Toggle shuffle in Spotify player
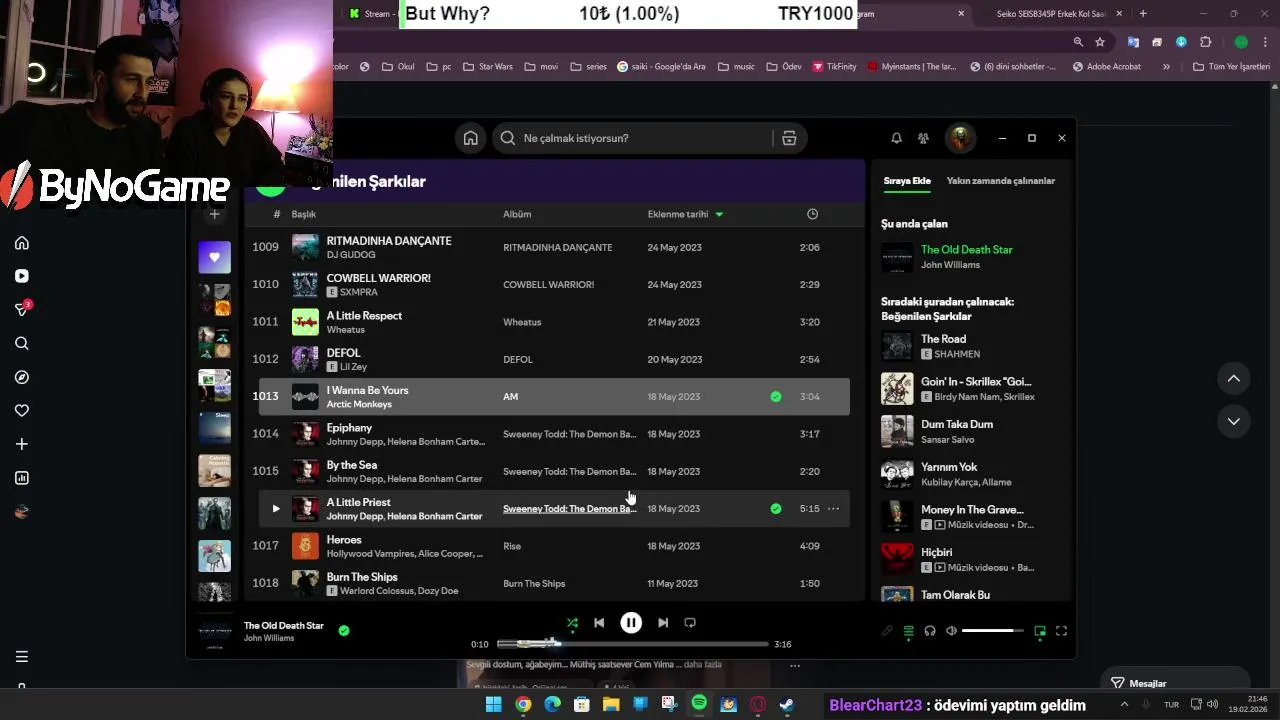Image resolution: width=1280 pixels, height=720 pixels. pos(572,622)
